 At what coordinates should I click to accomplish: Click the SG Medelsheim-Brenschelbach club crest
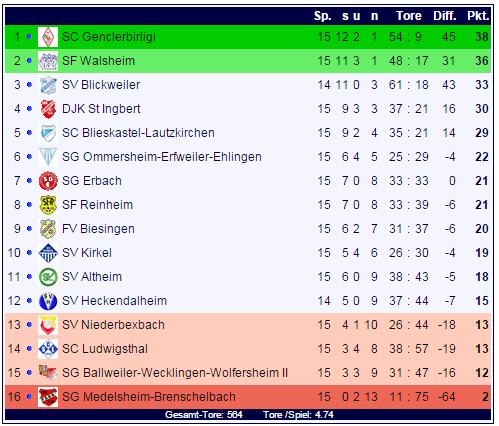(48, 397)
